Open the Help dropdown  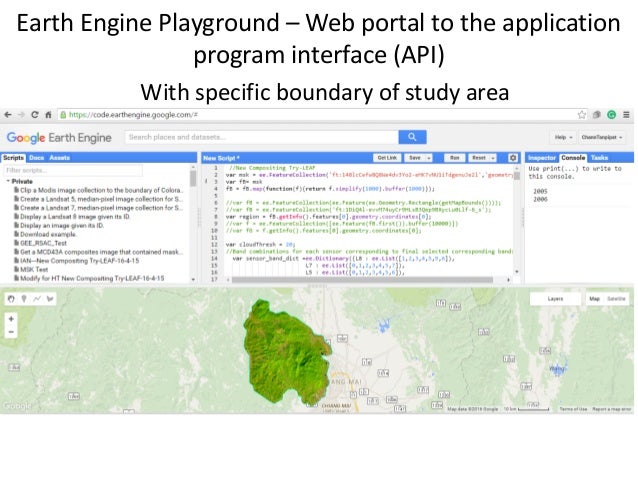pyautogui.click(x=563, y=138)
